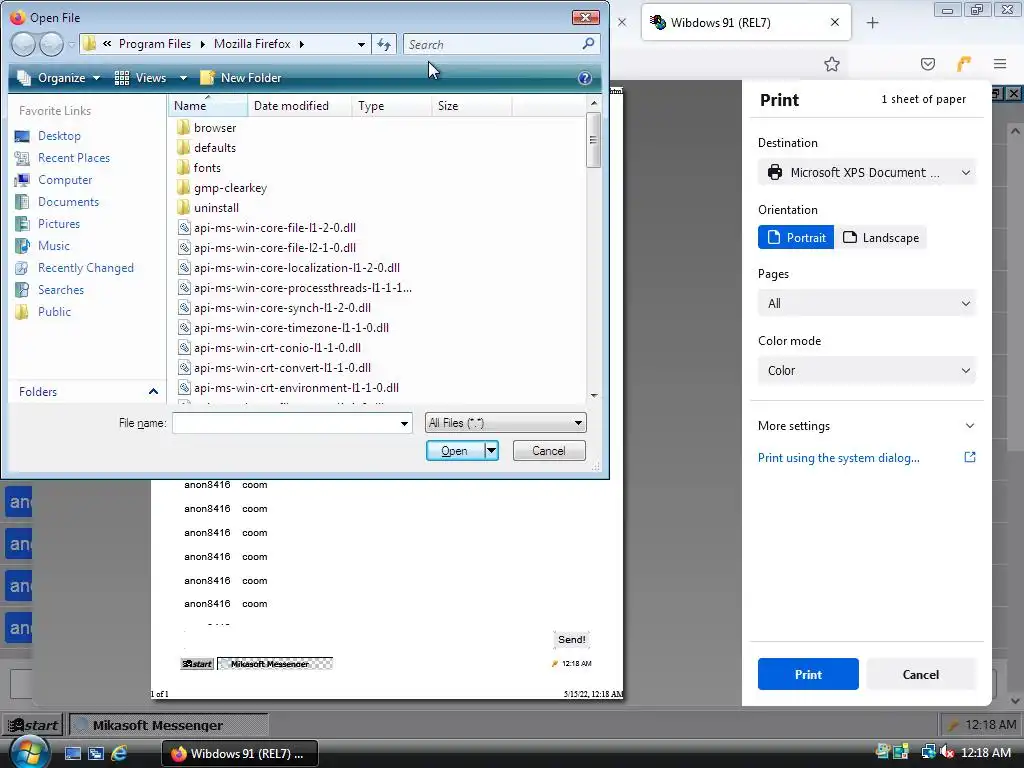Sort by the Size column header
Viewport: 1024px width, 768px height.
pyautogui.click(x=472, y=106)
